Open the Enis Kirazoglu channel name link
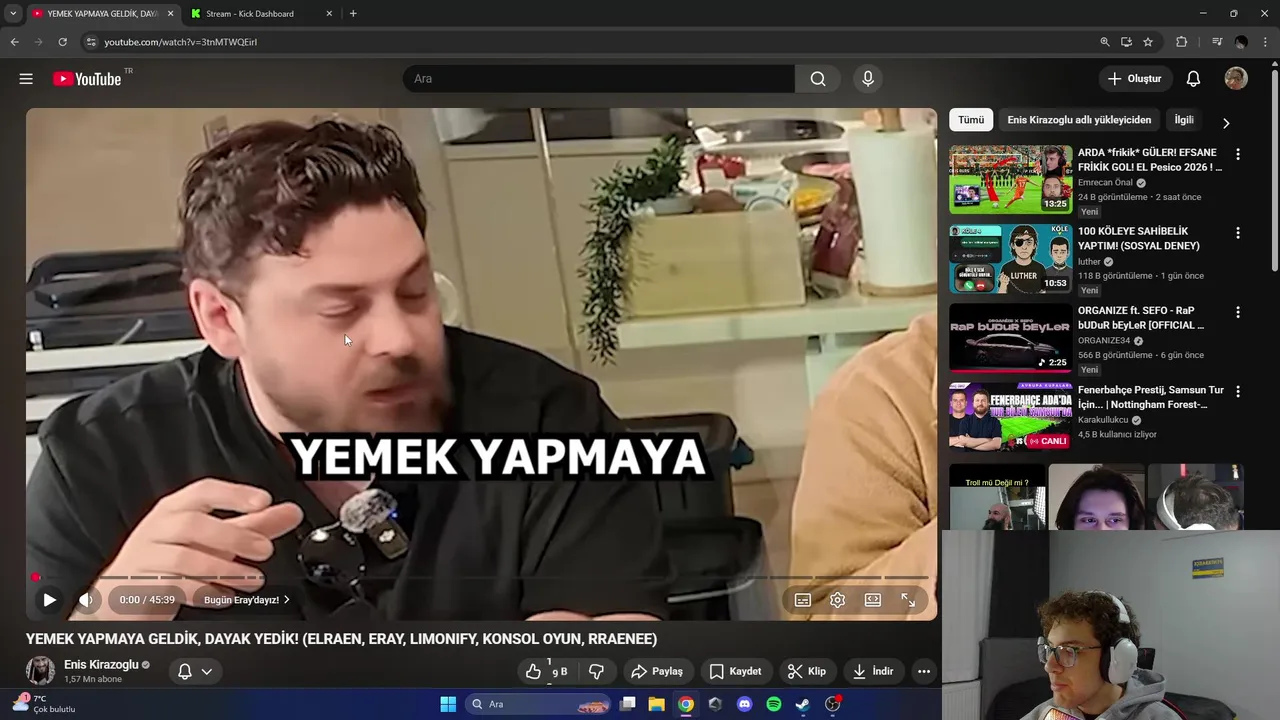 point(101,665)
